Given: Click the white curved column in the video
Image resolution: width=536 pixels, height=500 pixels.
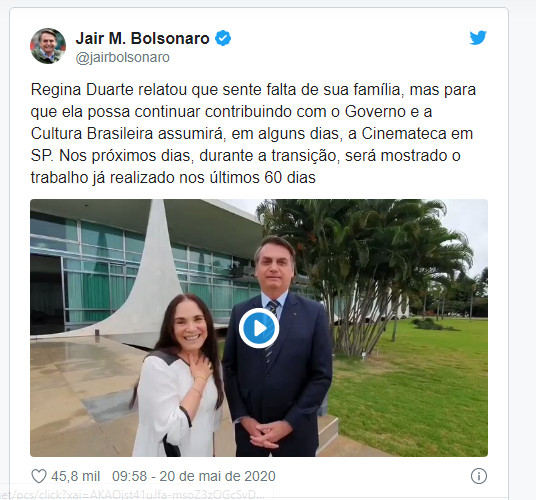Looking at the screenshot, I should coord(145,273).
